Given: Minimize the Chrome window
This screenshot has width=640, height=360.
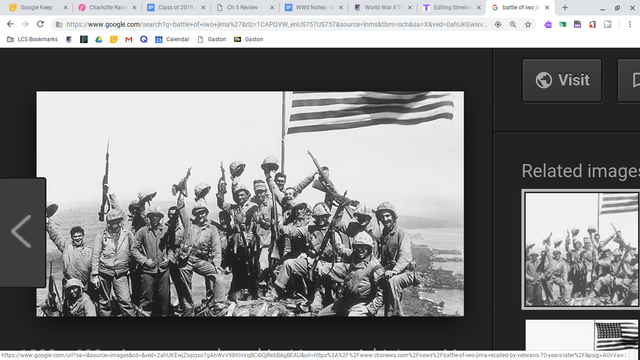Looking at the screenshot, I should (602, 8).
